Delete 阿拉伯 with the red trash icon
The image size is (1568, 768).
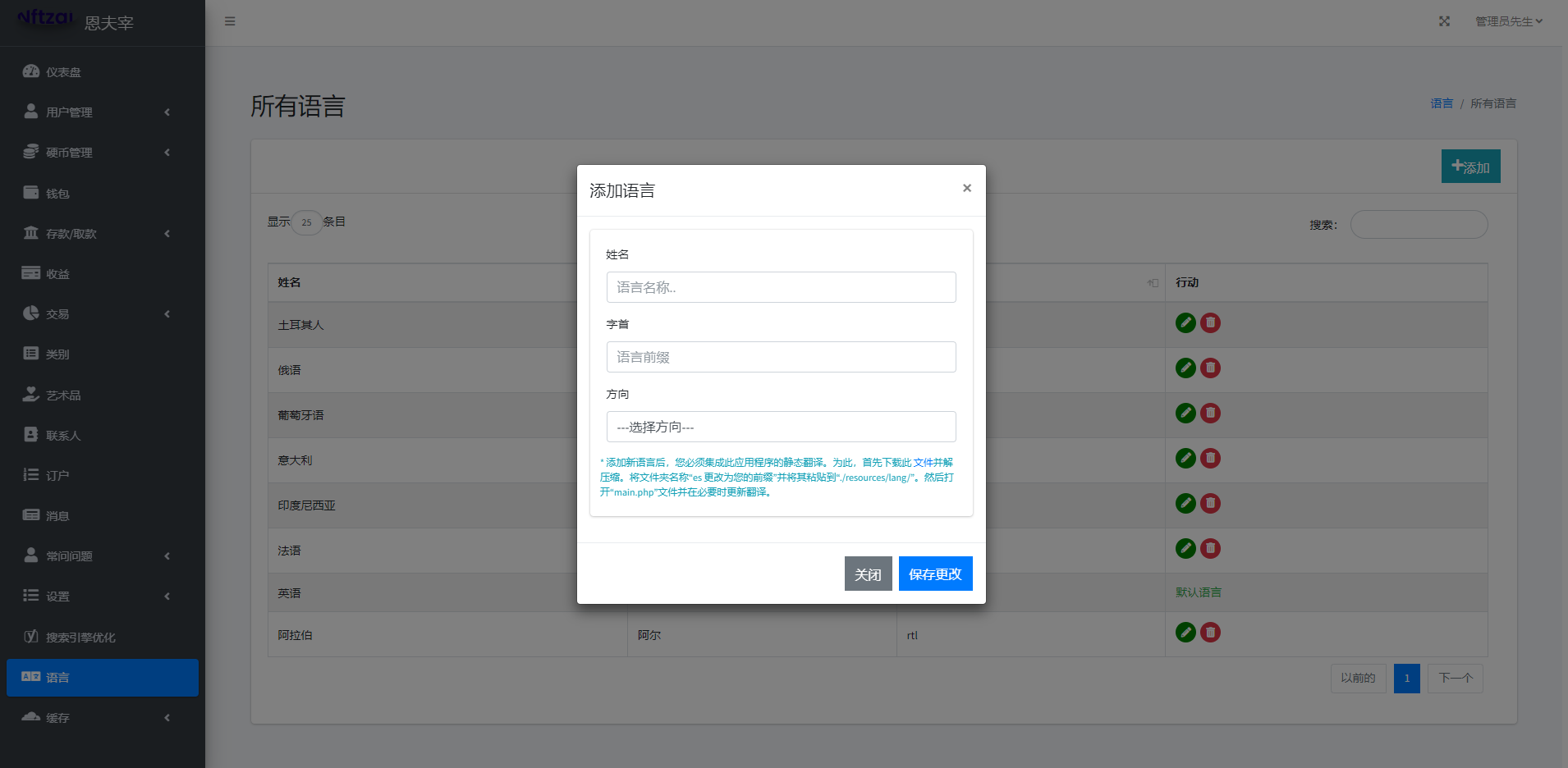1209,633
